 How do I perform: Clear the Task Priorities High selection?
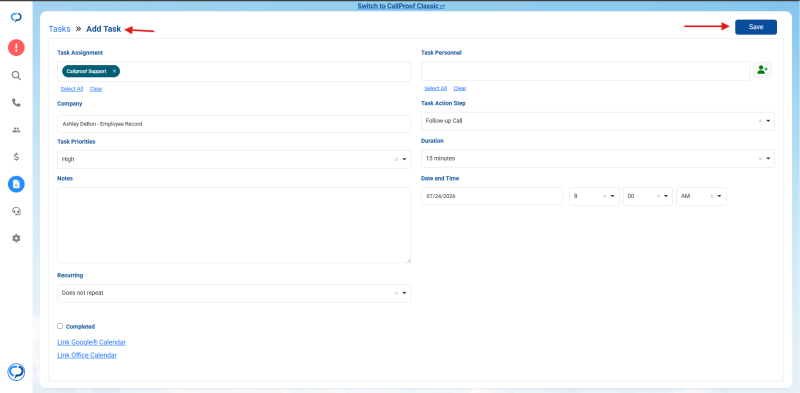coord(396,159)
